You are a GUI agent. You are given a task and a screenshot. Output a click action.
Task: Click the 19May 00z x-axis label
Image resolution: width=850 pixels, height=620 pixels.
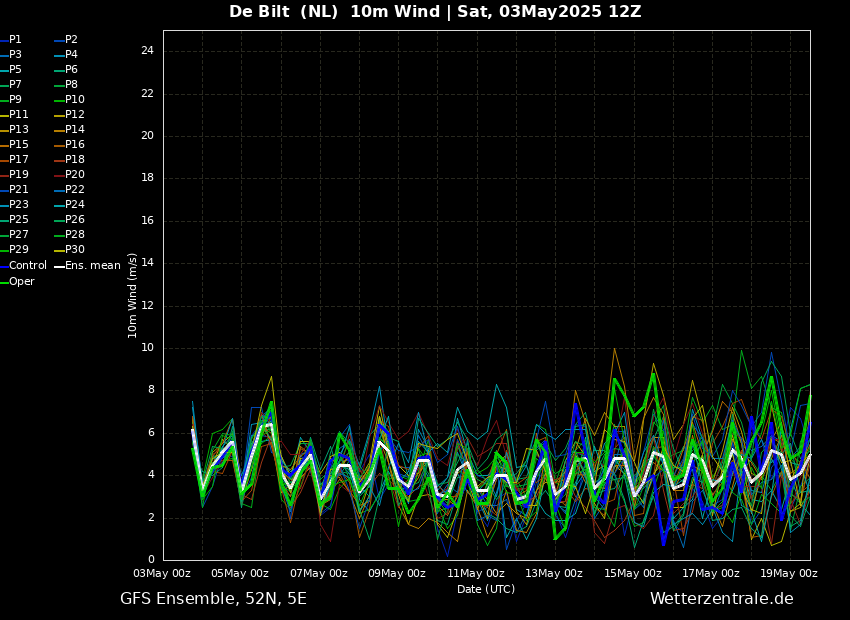789,574
